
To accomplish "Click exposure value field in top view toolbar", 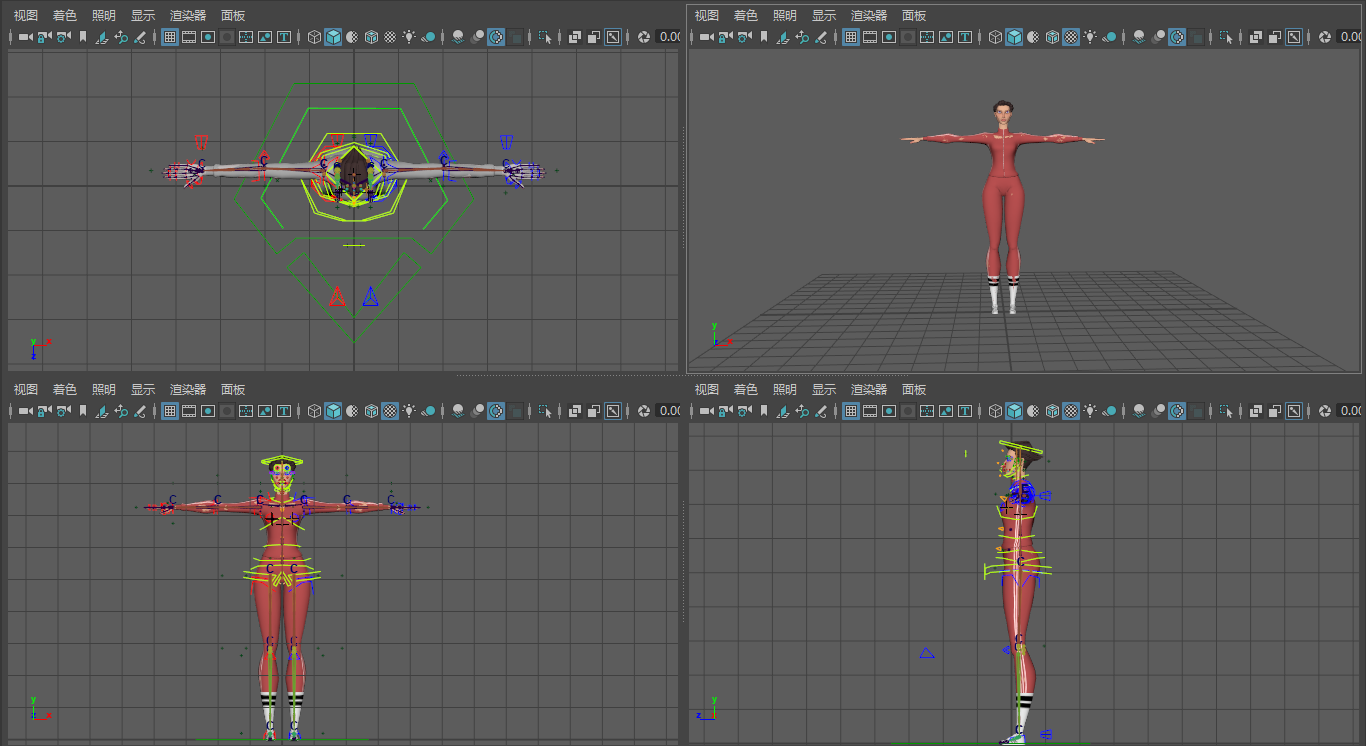I will [669, 37].
